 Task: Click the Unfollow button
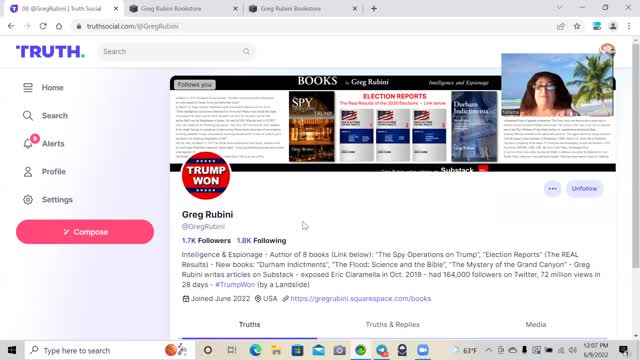pos(584,189)
